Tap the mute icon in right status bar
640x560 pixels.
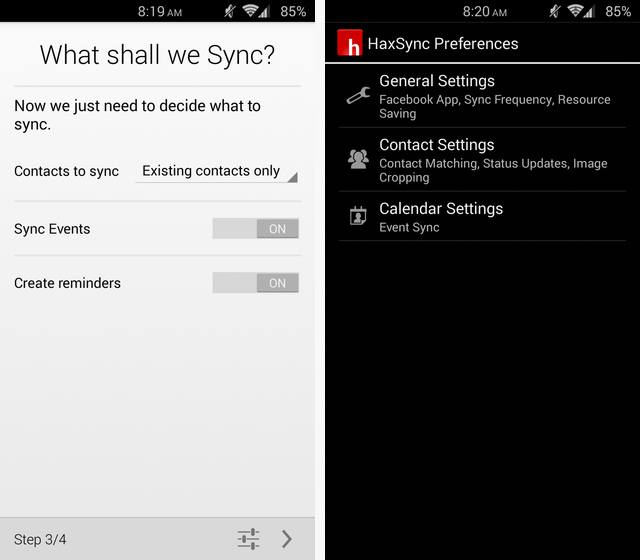click(x=555, y=11)
